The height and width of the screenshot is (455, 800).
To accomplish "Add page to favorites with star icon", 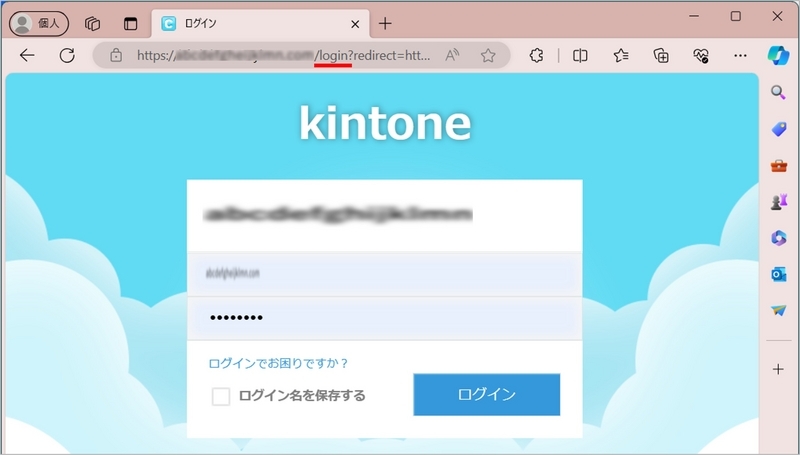I will point(488,55).
